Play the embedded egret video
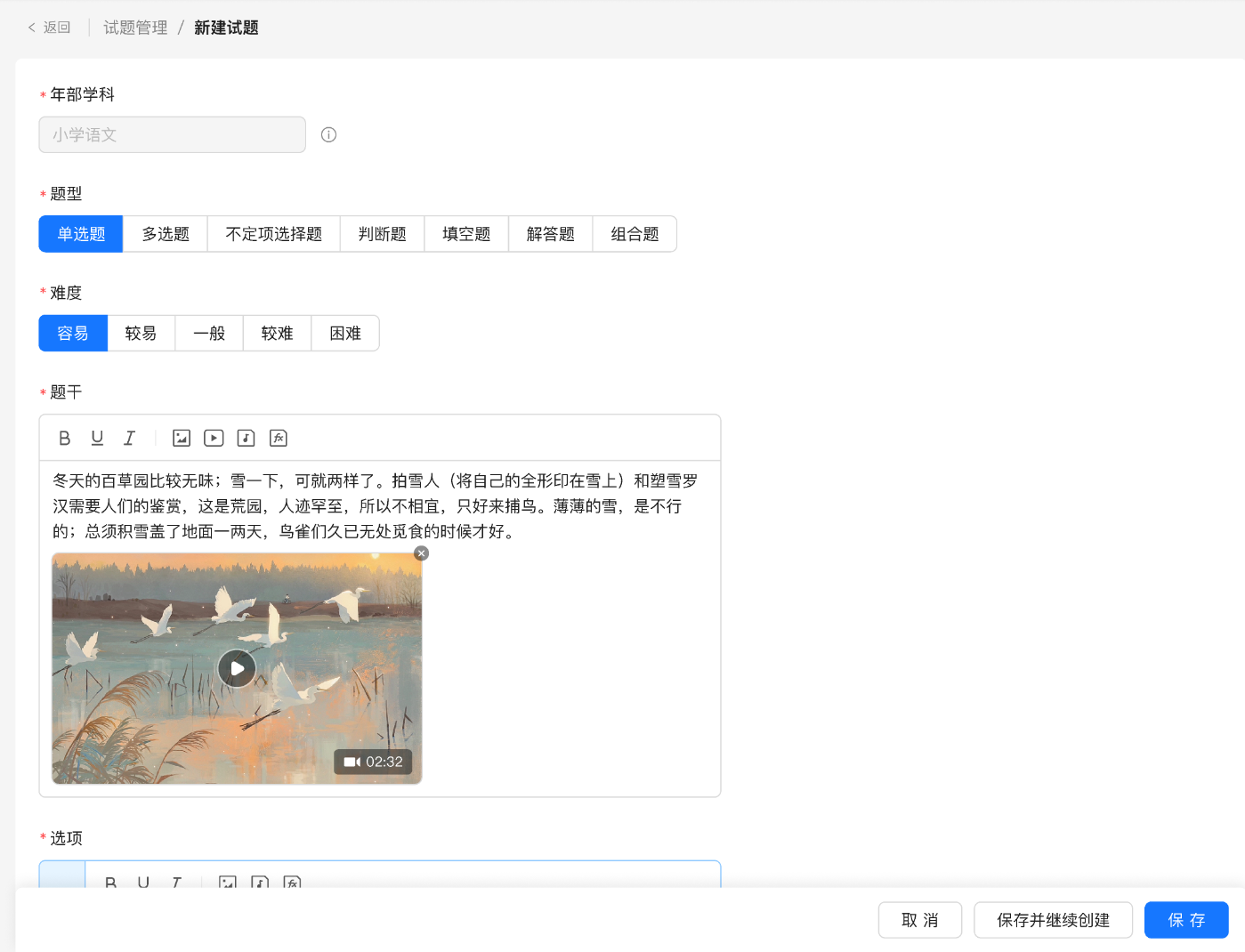This screenshot has width=1245, height=952. [x=237, y=668]
